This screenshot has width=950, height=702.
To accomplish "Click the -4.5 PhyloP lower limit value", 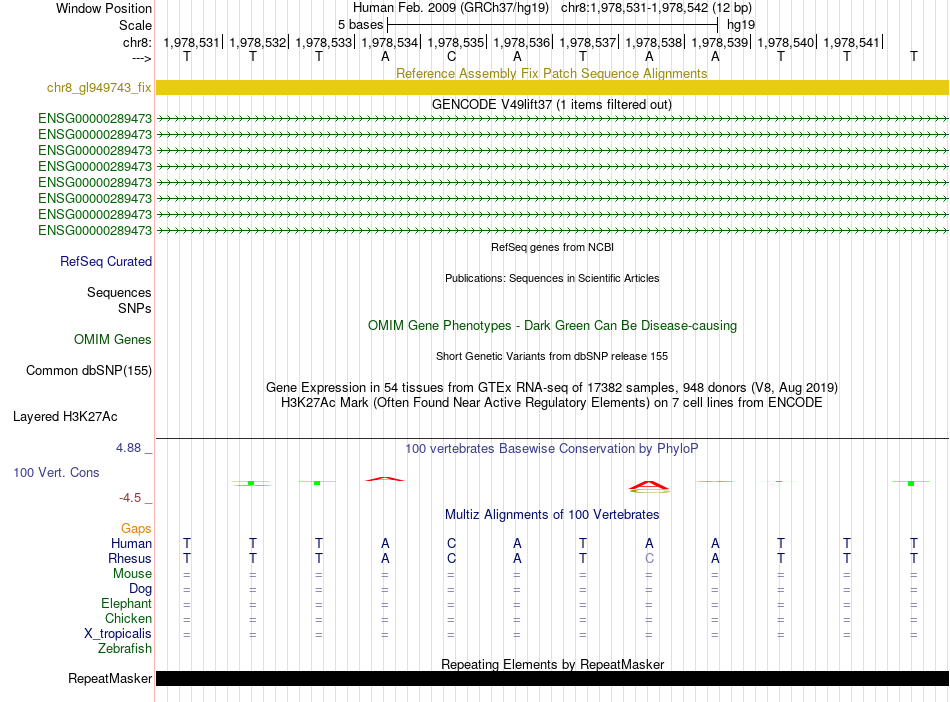I will pyautogui.click(x=130, y=498).
